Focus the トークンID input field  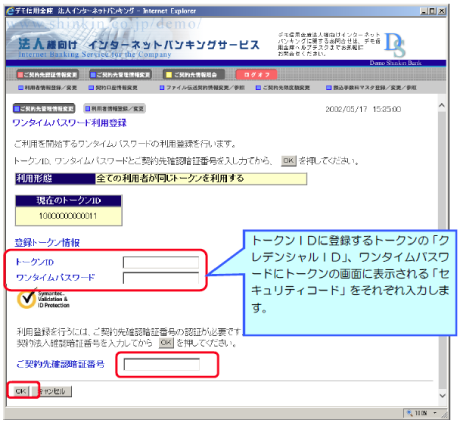click(x=161, y=262)
